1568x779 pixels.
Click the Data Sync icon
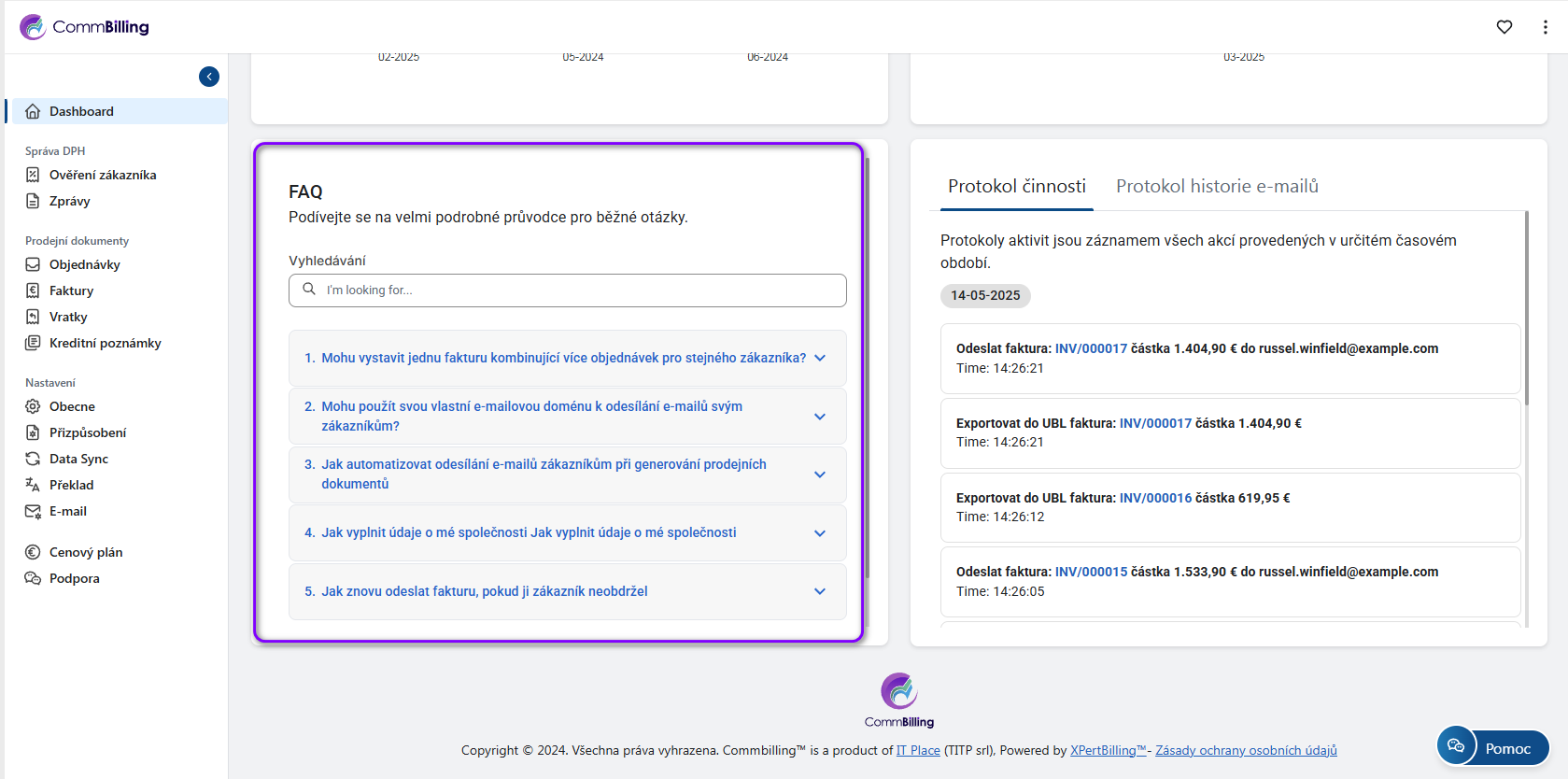tap(33, 459)
